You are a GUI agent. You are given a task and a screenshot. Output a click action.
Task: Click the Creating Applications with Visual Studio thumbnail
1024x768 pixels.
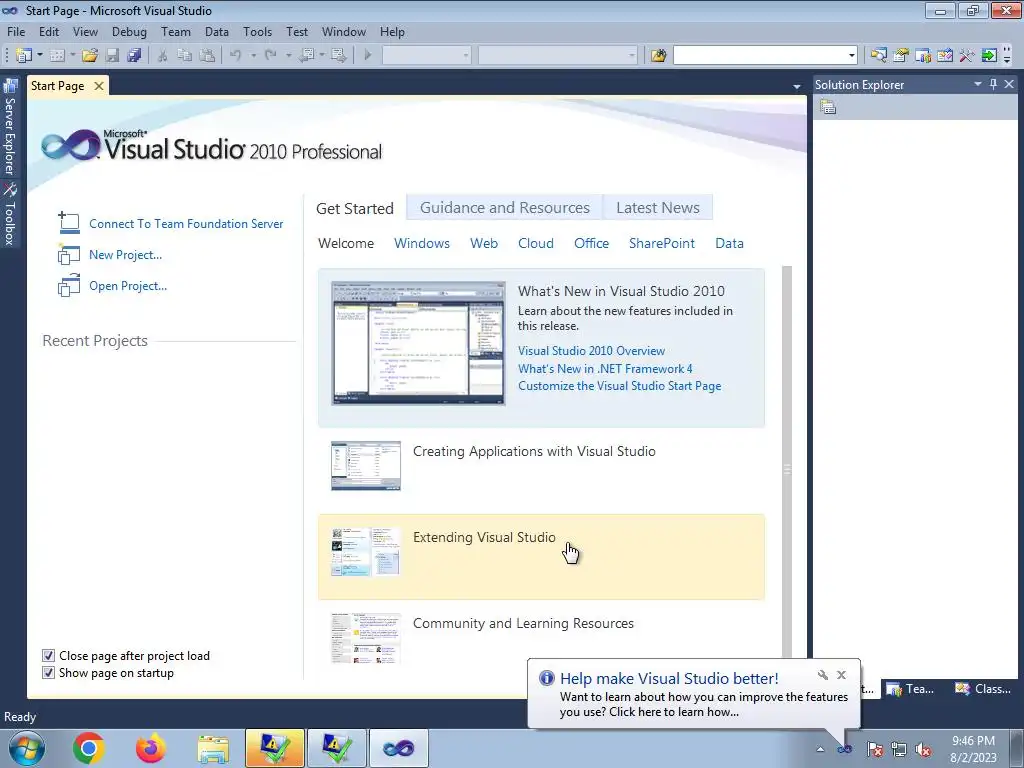coord(366,466)
